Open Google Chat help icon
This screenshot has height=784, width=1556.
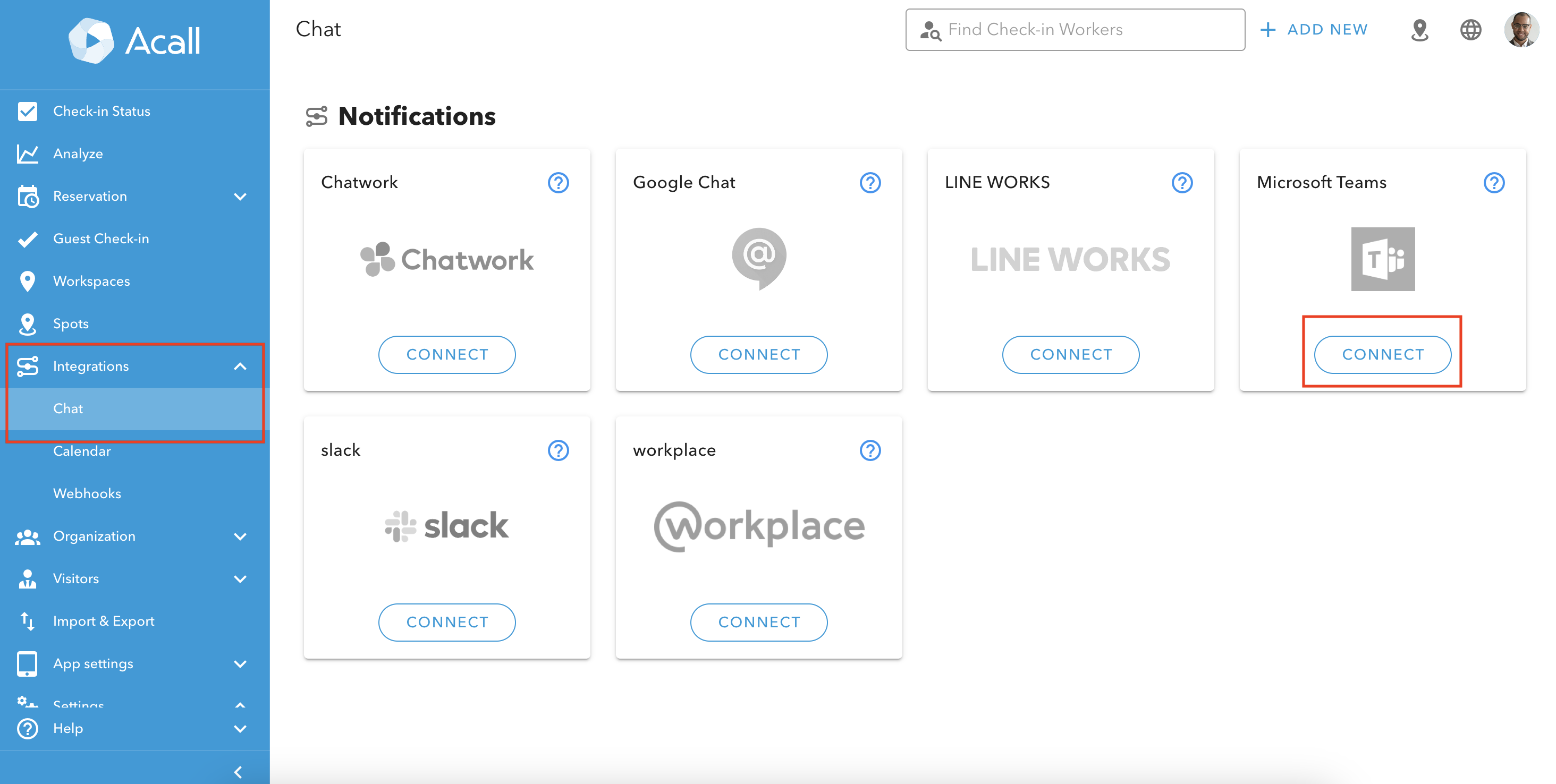[870, 182]
